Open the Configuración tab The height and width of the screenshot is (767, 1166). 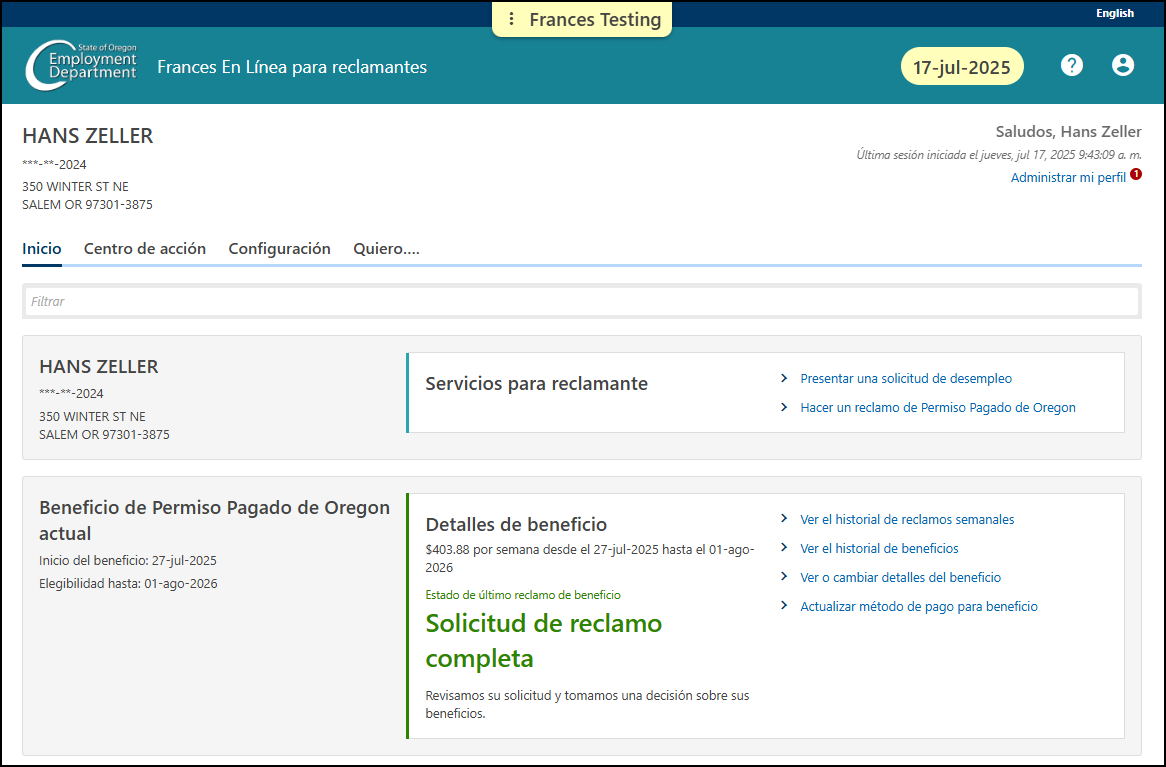[x=280, y=249]
